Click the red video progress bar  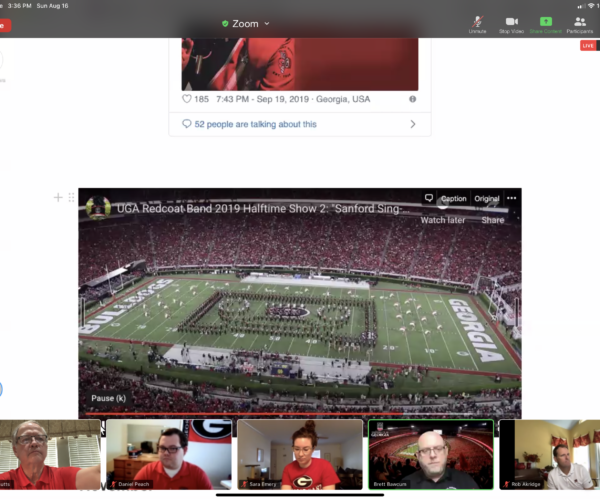(x=243, y=414)
